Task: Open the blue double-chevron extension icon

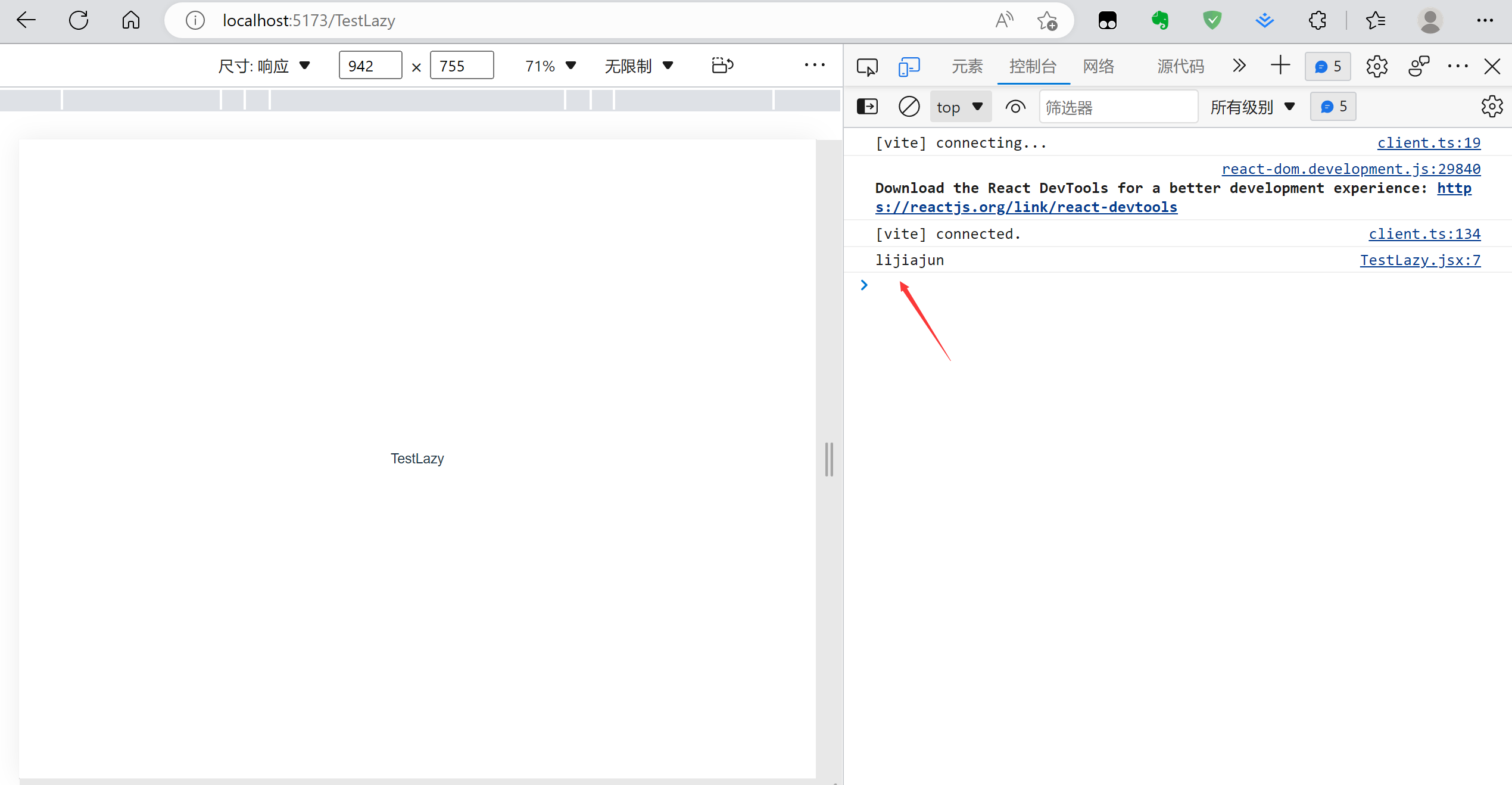Action: (1265, 20)
